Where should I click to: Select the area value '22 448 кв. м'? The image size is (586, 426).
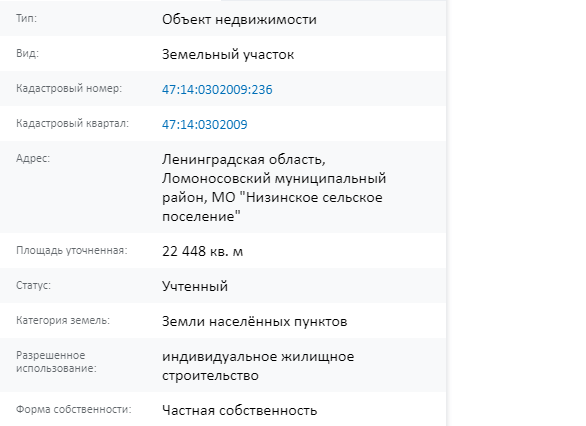(203, 251)
